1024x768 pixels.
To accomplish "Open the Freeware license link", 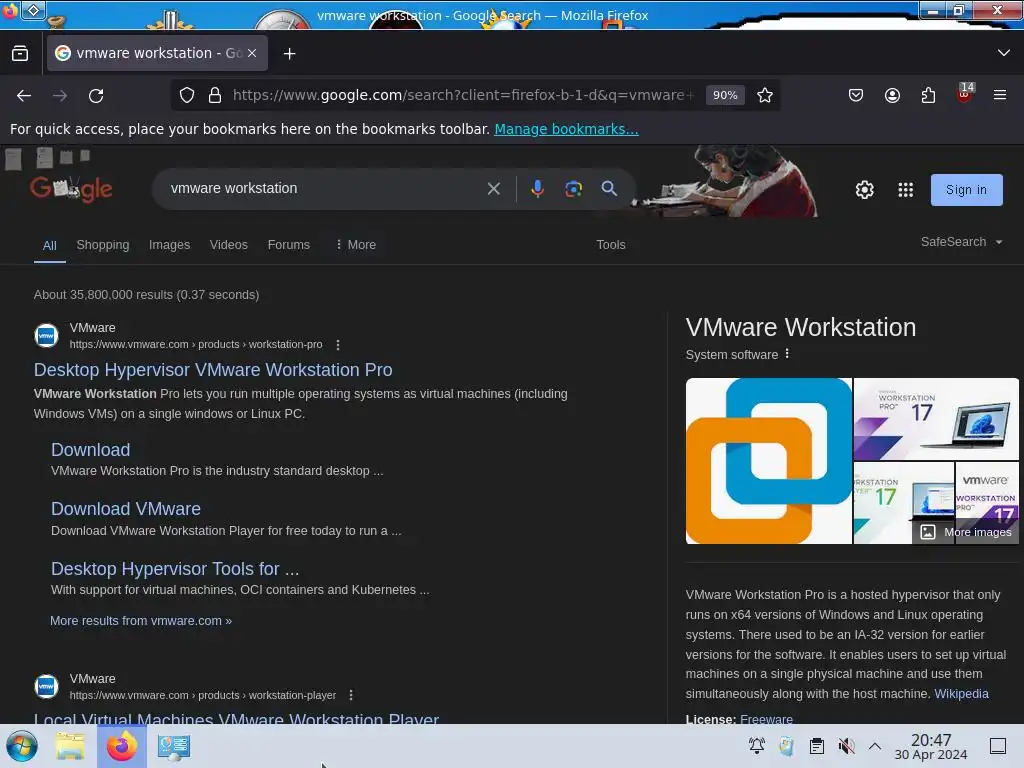I will coord(767,719).
